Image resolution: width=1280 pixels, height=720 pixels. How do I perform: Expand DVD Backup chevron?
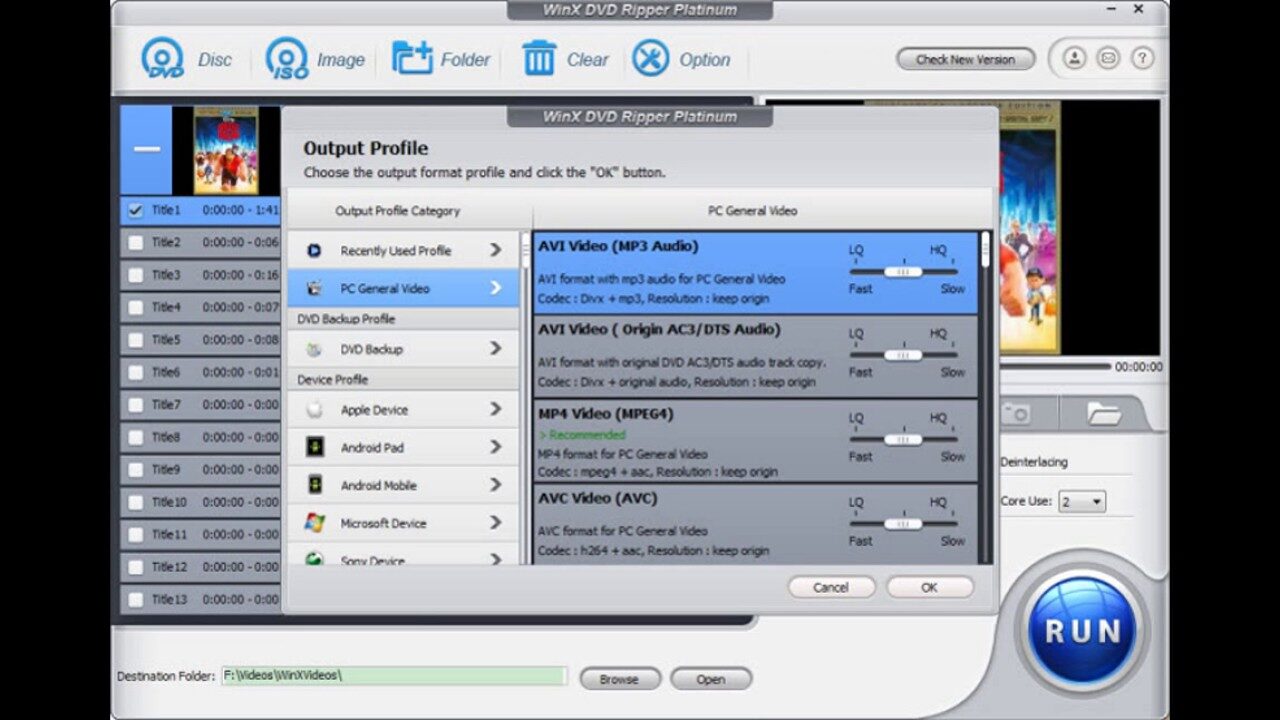(x=496, y=349)
